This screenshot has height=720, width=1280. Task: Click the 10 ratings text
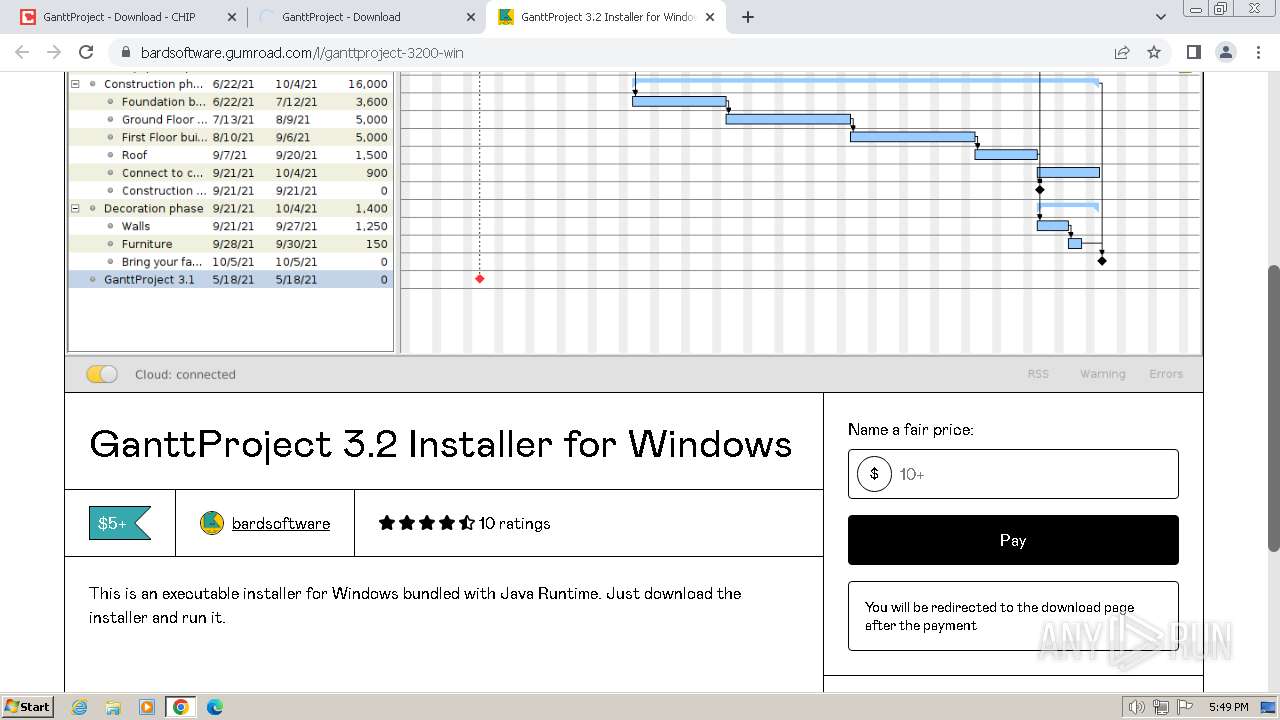point(515,523)
